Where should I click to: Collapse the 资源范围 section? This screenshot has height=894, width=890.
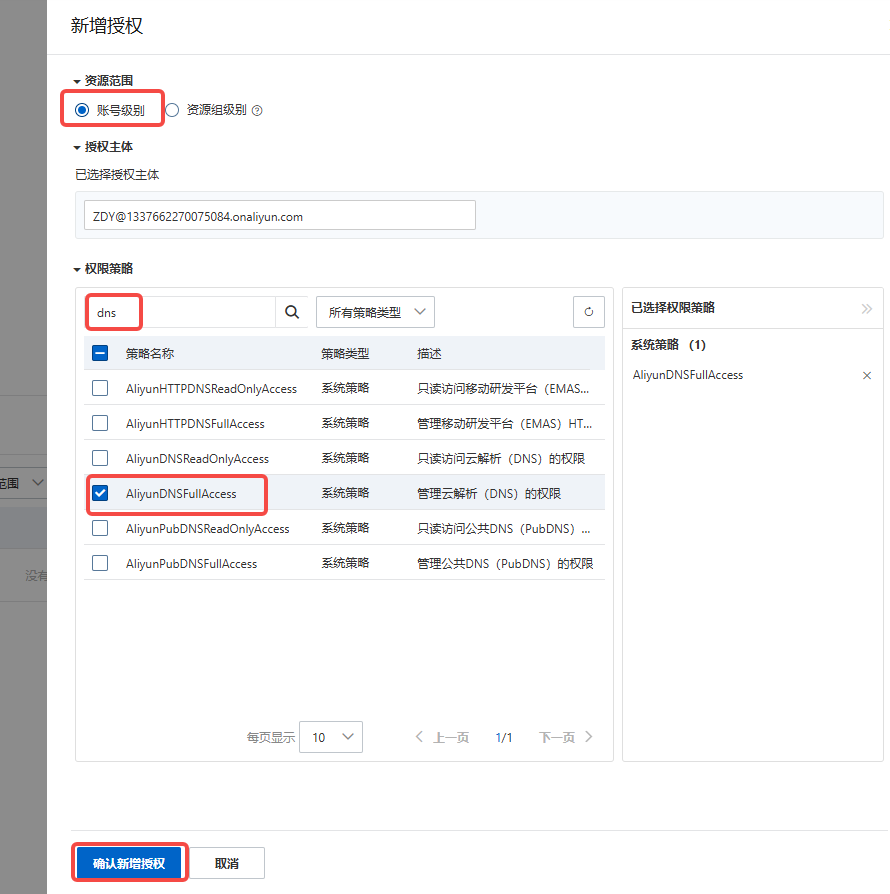click(77, 81)
